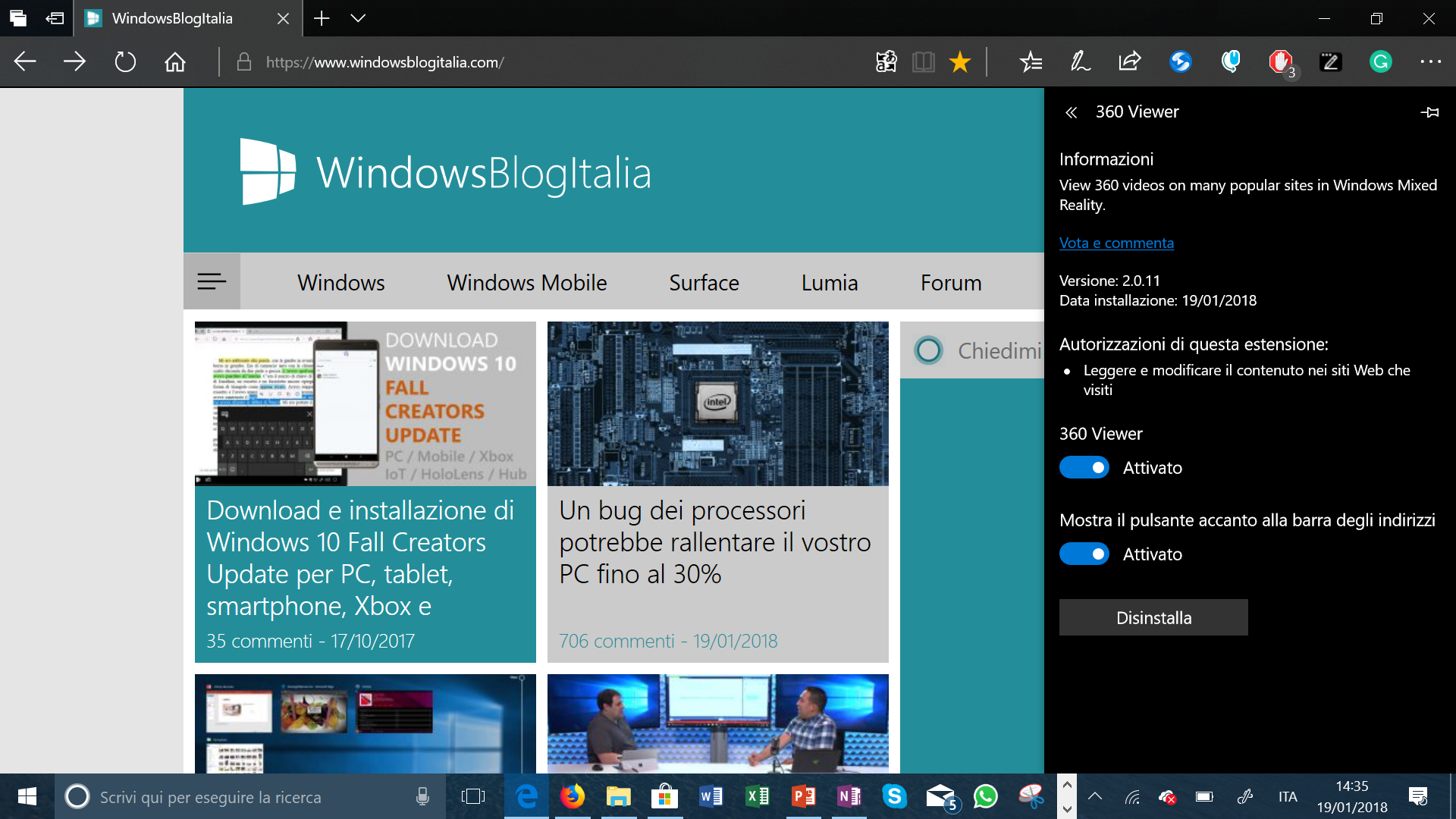Open Download e installazione di Windows 10 headline
1456x819 pixels.
coord(360,558)
